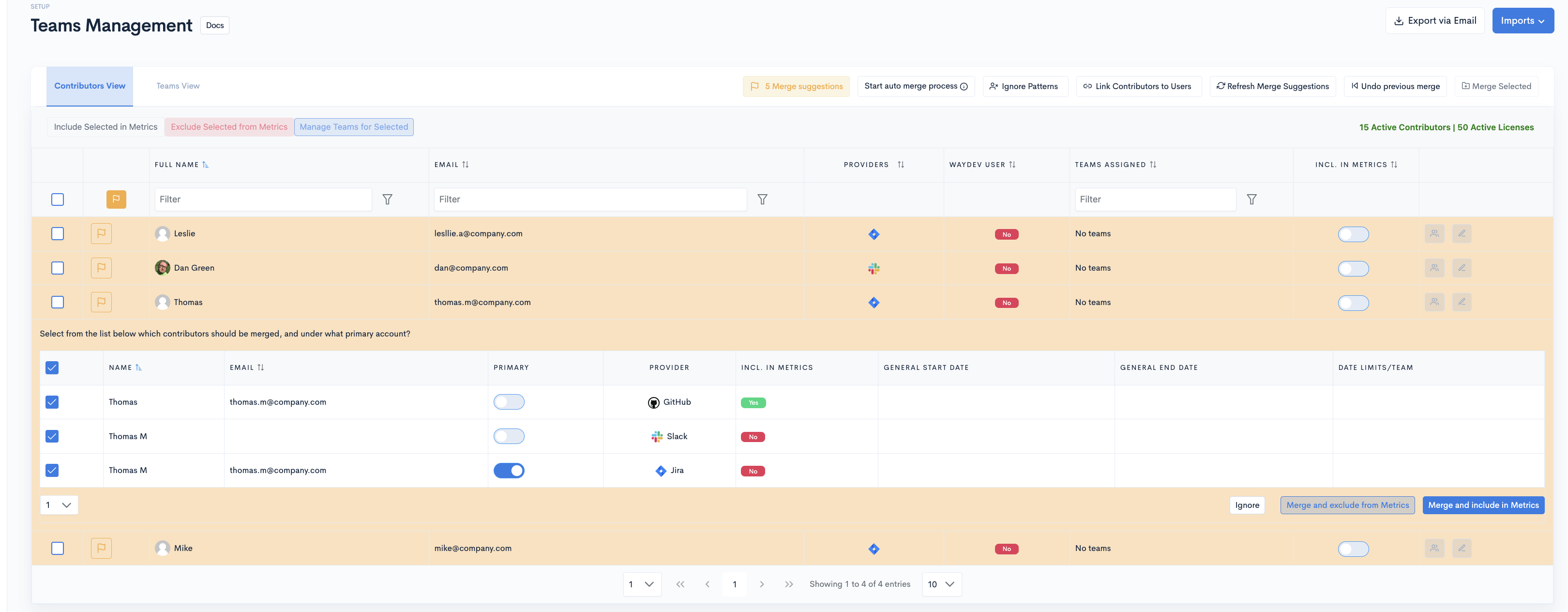Sort main table by Email column
Viewport: 1568px width, 612px height.
click(465, 165)
